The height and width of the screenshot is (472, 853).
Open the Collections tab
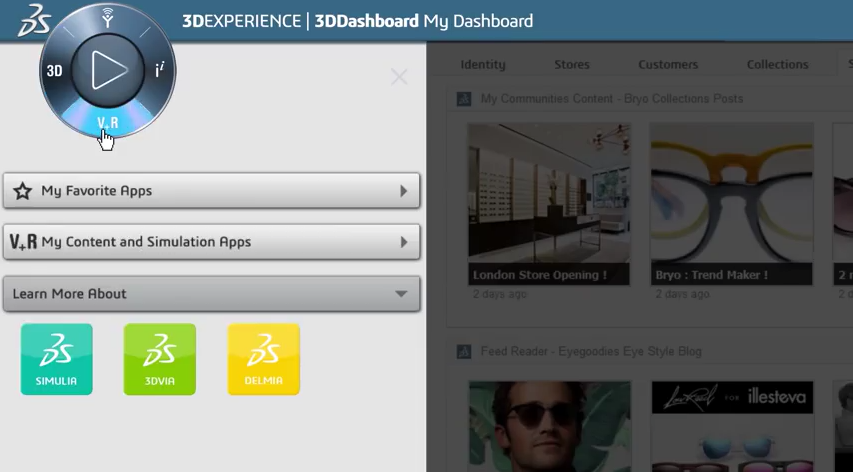(x=777, y=64)
